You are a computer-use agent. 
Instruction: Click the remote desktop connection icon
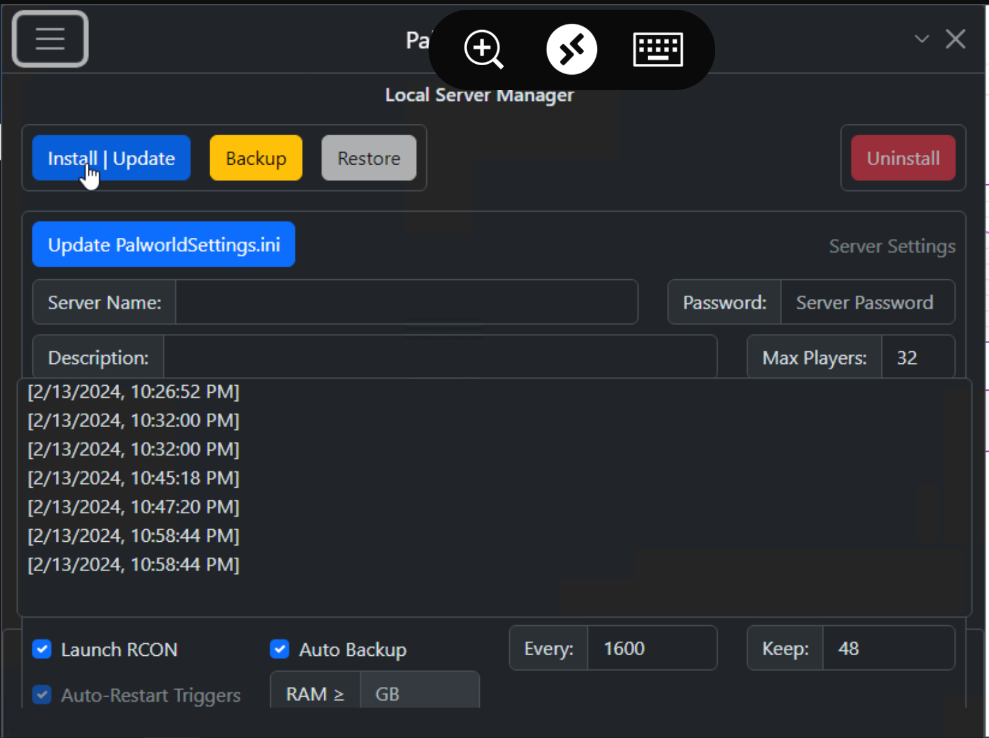coord(572,49)
